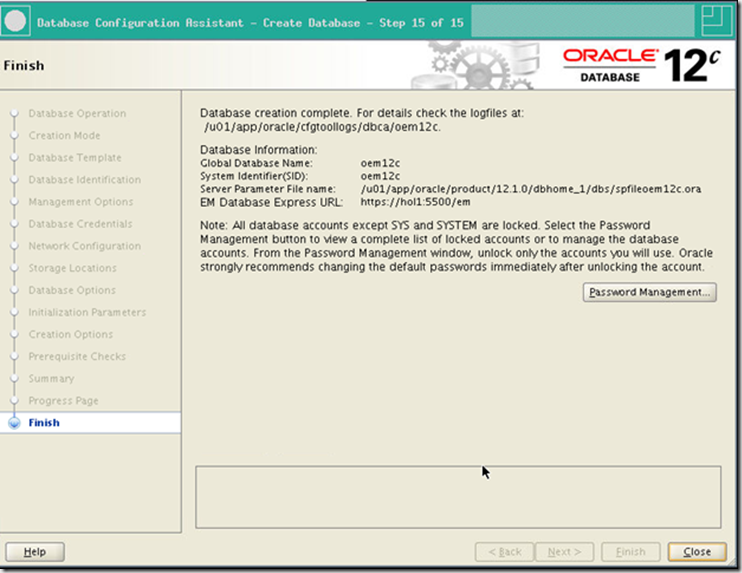Select Initialization Parameters step
Image resolution: width=742 pixels, height=573 pixels.
[87, 312]
